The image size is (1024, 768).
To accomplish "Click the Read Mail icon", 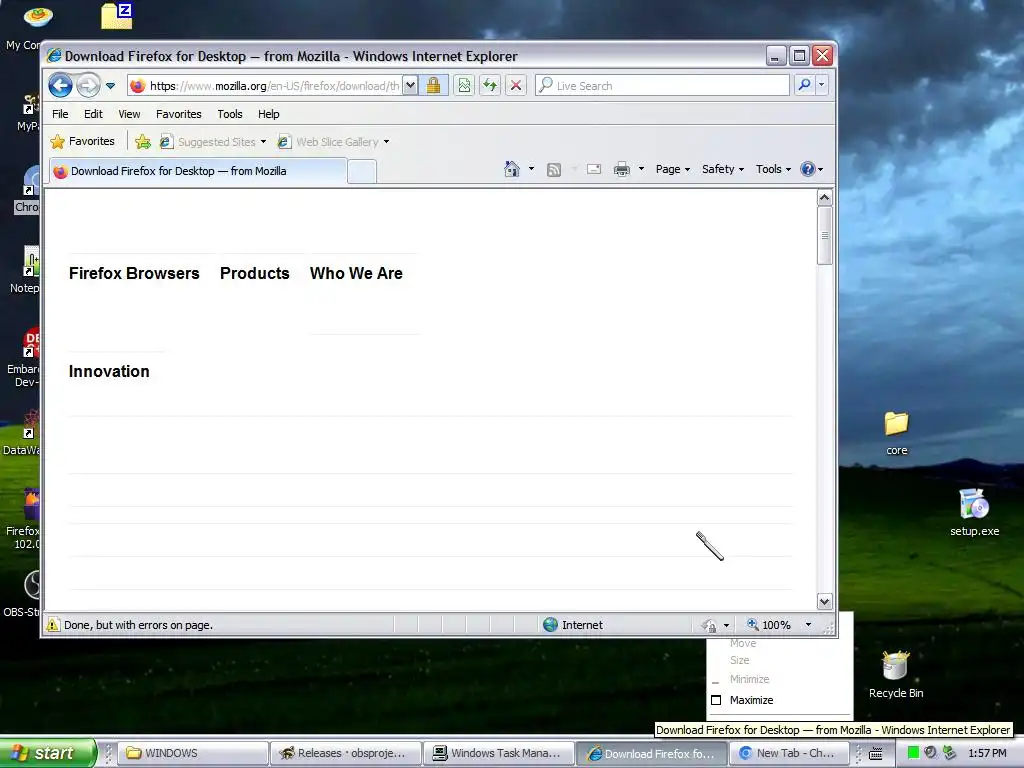I will click(x=594, y=170).
